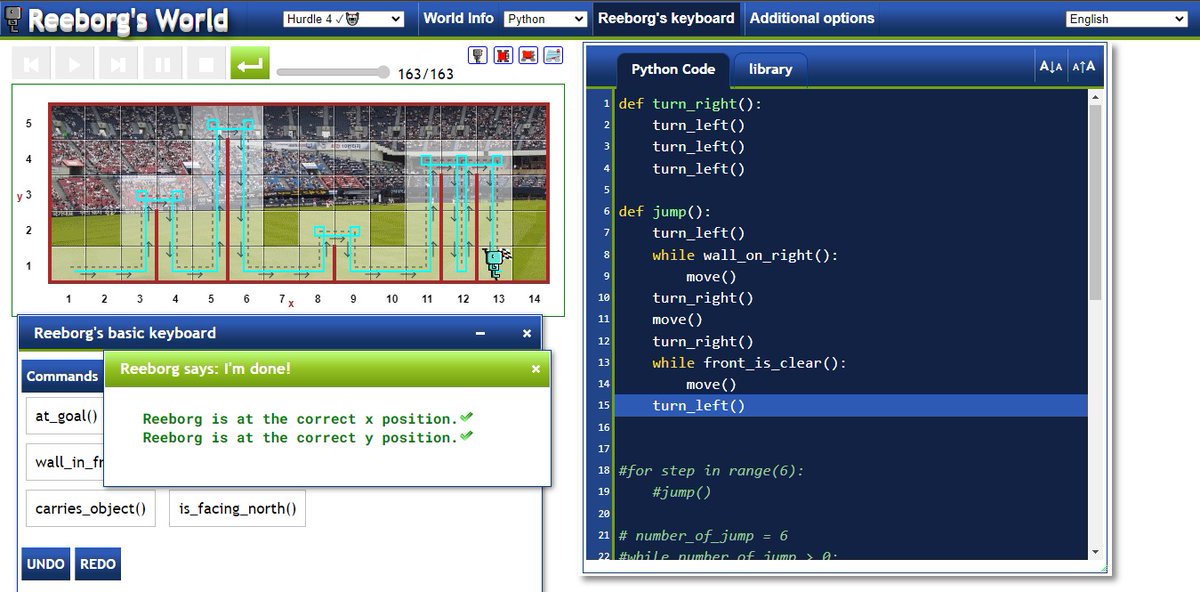Screen dimensions: 1200x592
Task: Open the Hurdle 4 world selector dropdown
Action: coord(344,17)
